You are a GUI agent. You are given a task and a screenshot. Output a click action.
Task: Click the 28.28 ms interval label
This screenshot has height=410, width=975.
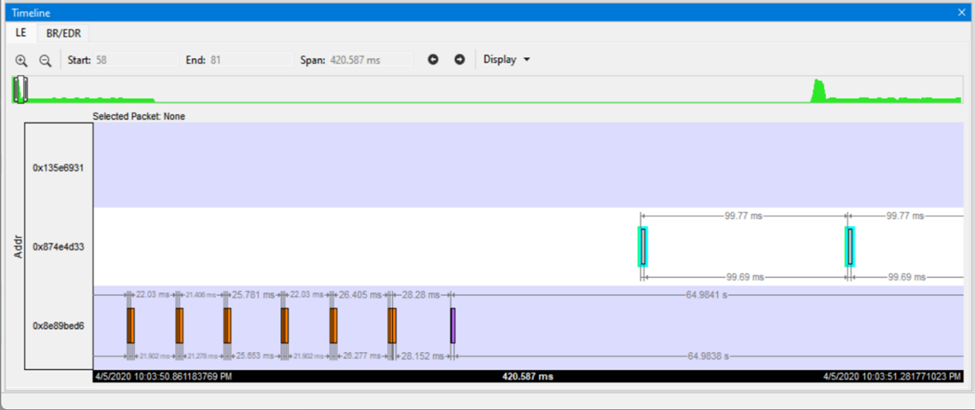421,295
